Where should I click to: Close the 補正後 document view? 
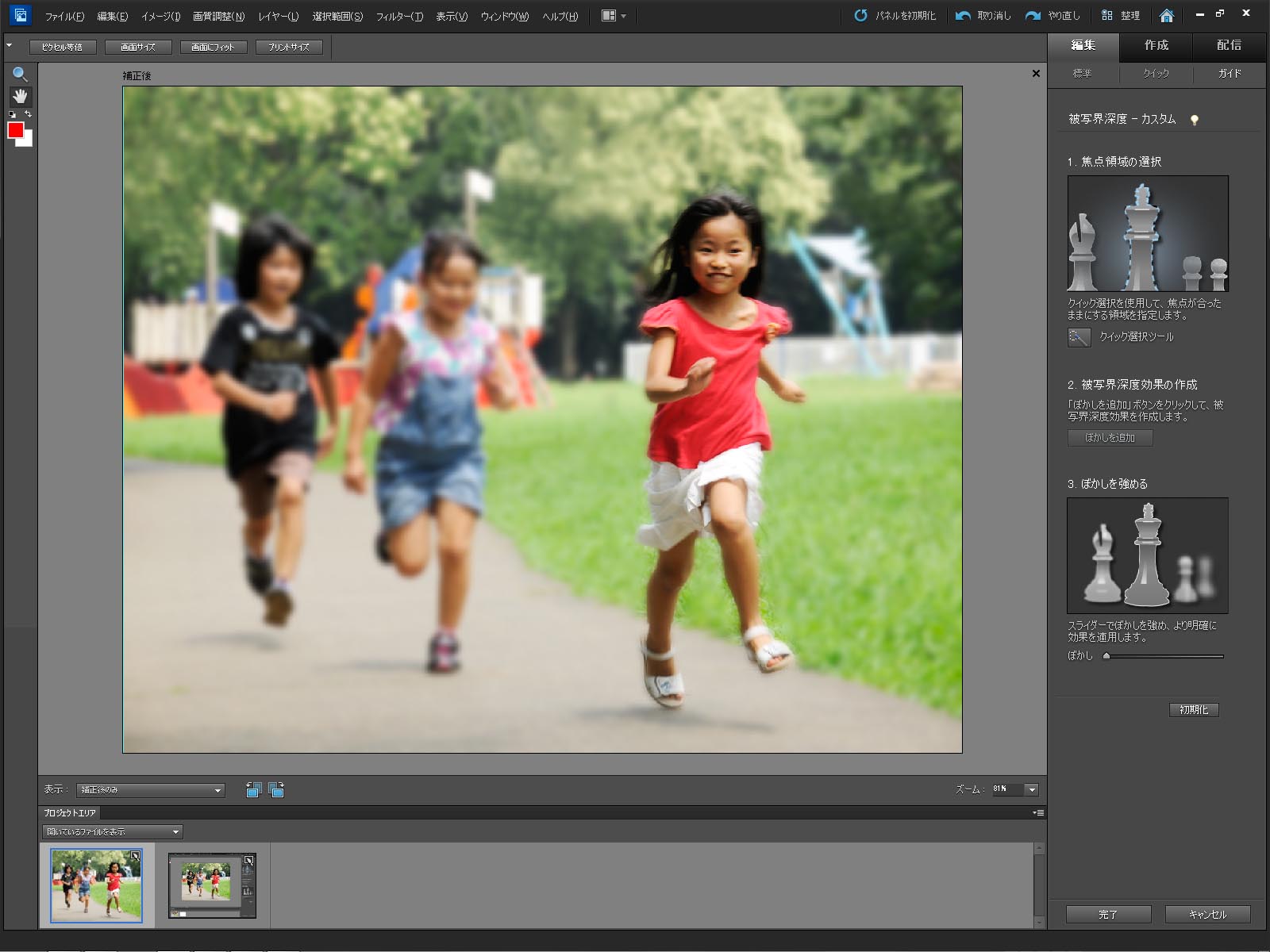[x=1036, y=74]
